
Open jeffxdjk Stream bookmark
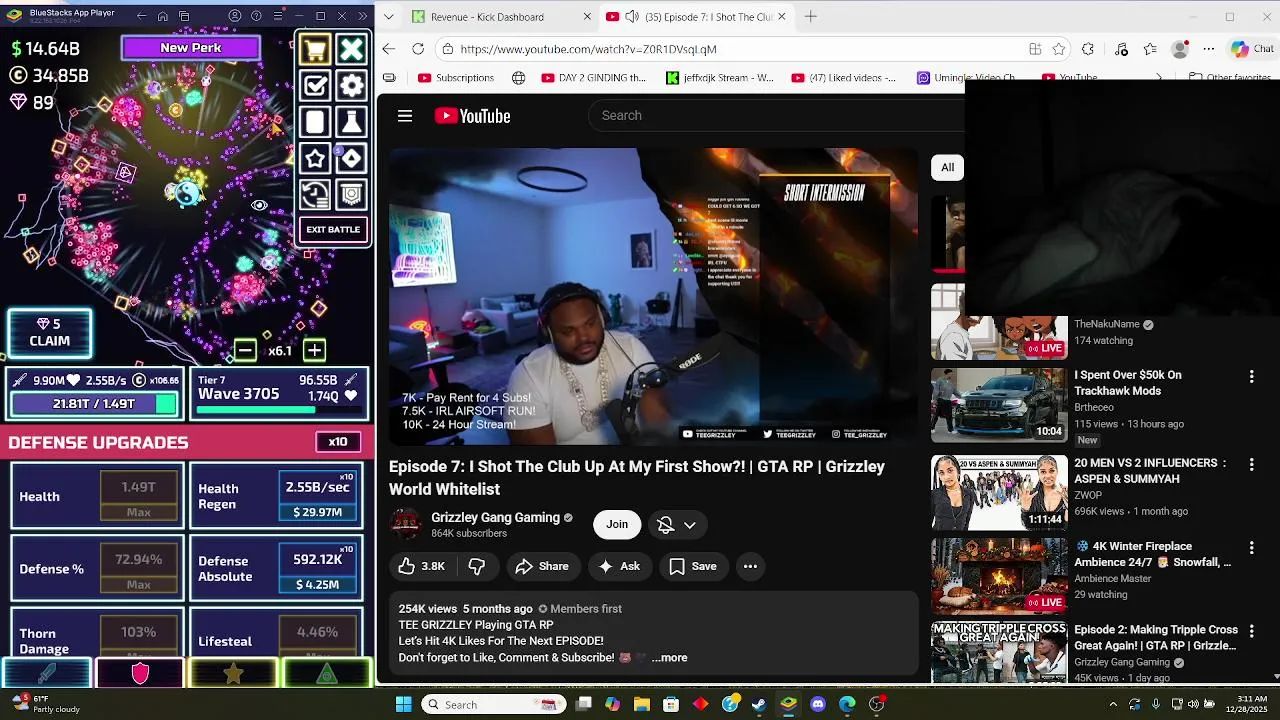click(720, 77)
